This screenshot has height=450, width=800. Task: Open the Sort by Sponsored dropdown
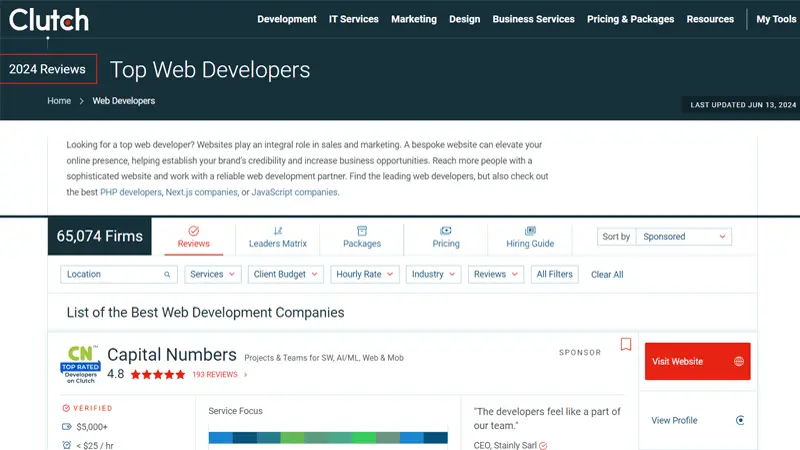pos(683,237)
